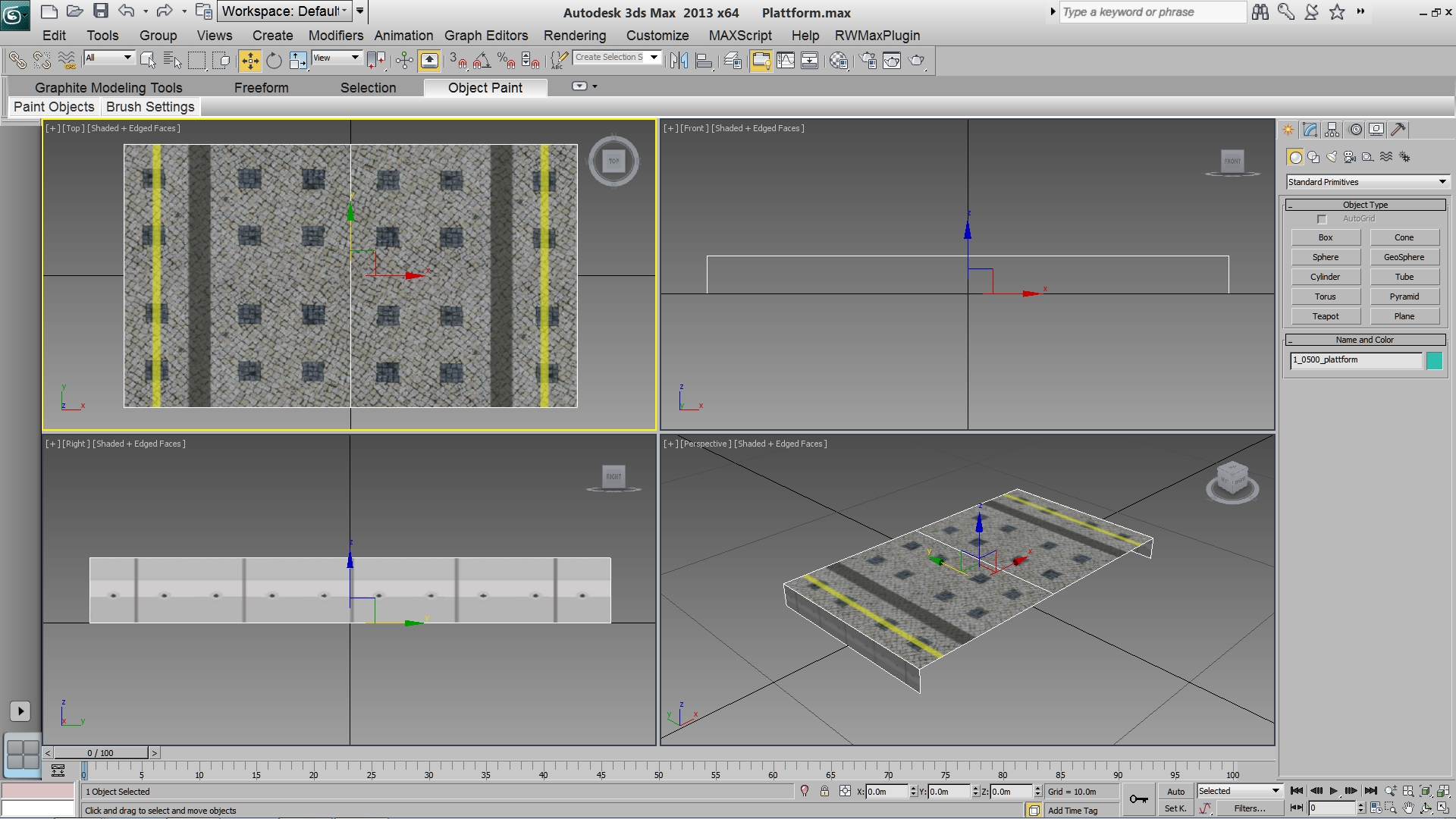The image size is (1456, 819).
Task: Collapse the Object Type rollout
Action: pyautogui.click(x=1365, y=205)
